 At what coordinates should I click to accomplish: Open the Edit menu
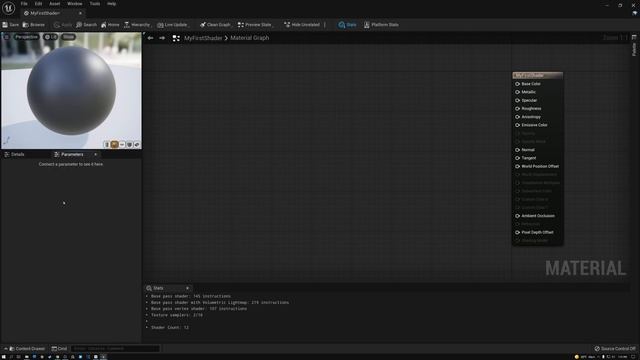pos(38,4)
